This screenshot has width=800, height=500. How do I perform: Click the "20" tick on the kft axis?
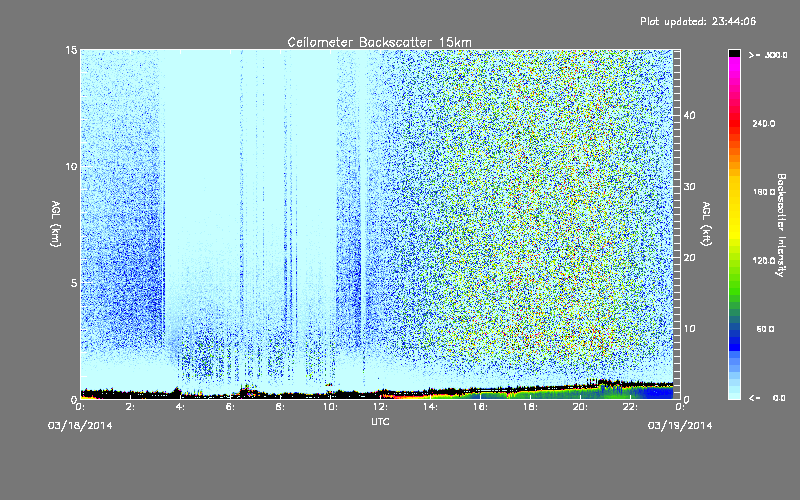pos(689,258)
